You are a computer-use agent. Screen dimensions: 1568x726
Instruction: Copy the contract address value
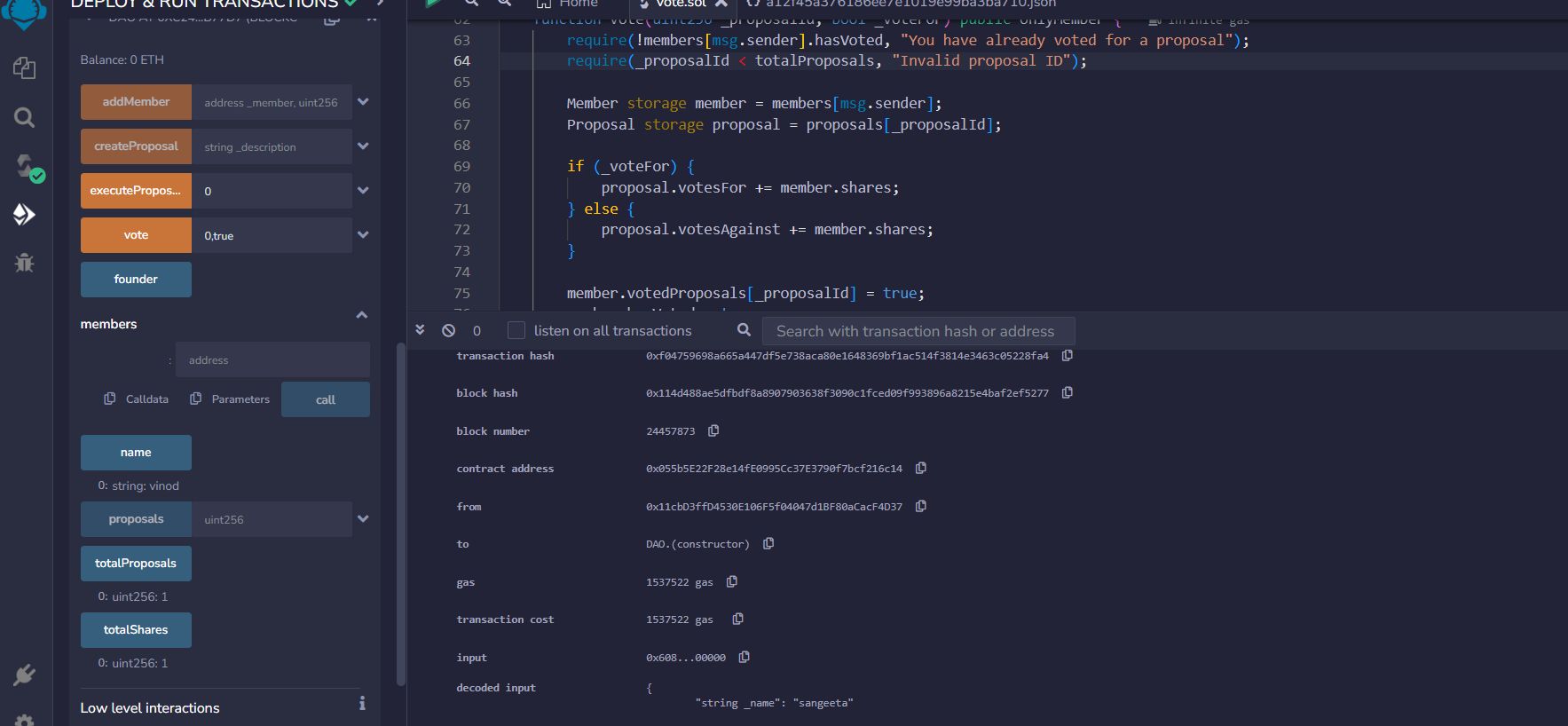coord(921,468)
